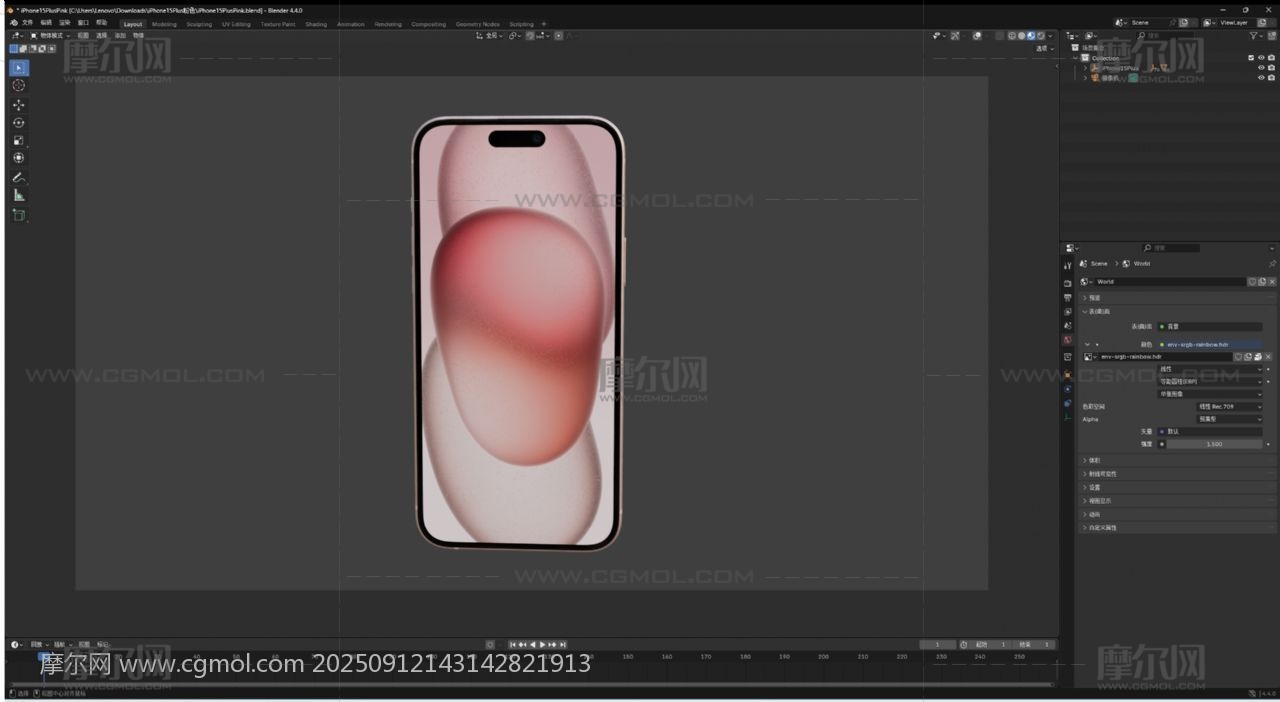Viewport: 1280px width, 702px height.
Task: Open the Tool properties tab
Action: tap(1068, 265)
